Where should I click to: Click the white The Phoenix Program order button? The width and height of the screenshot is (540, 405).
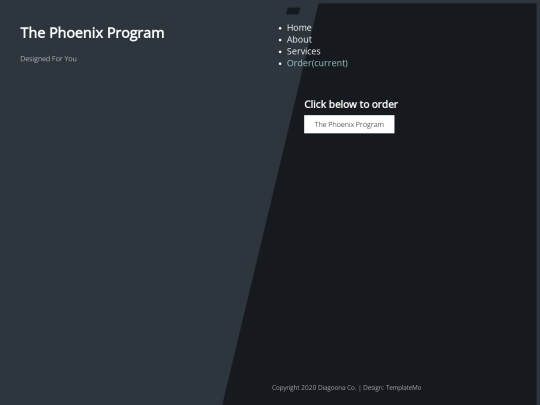(x=349, y=124)
